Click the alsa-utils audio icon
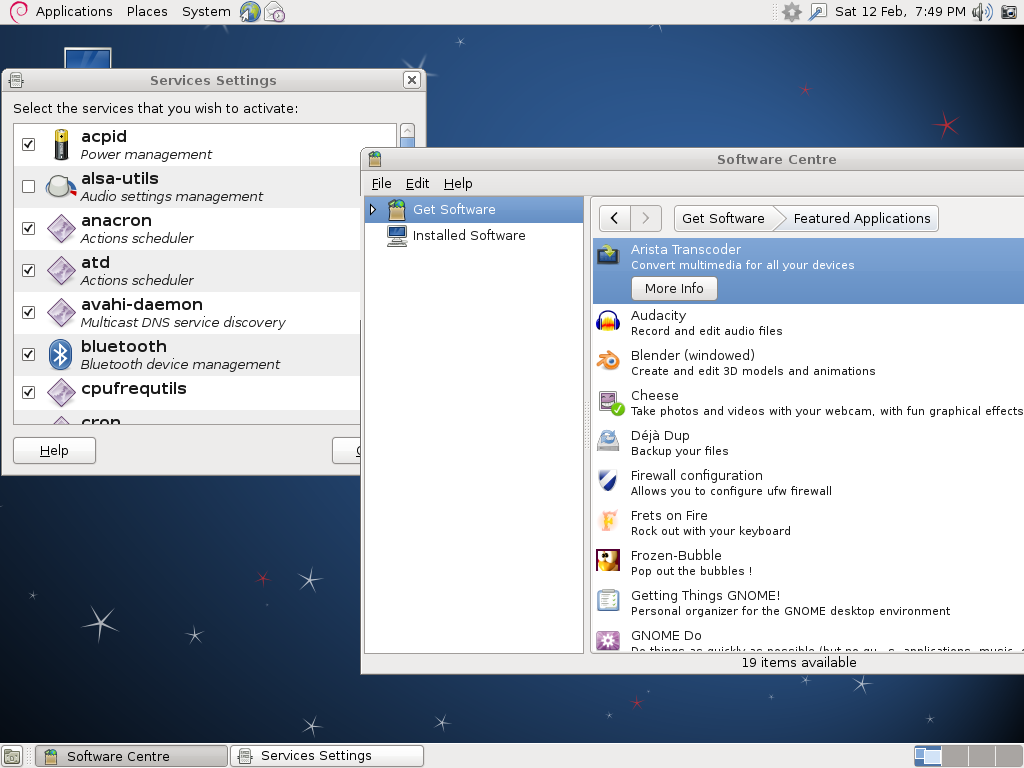 point(61,187)
